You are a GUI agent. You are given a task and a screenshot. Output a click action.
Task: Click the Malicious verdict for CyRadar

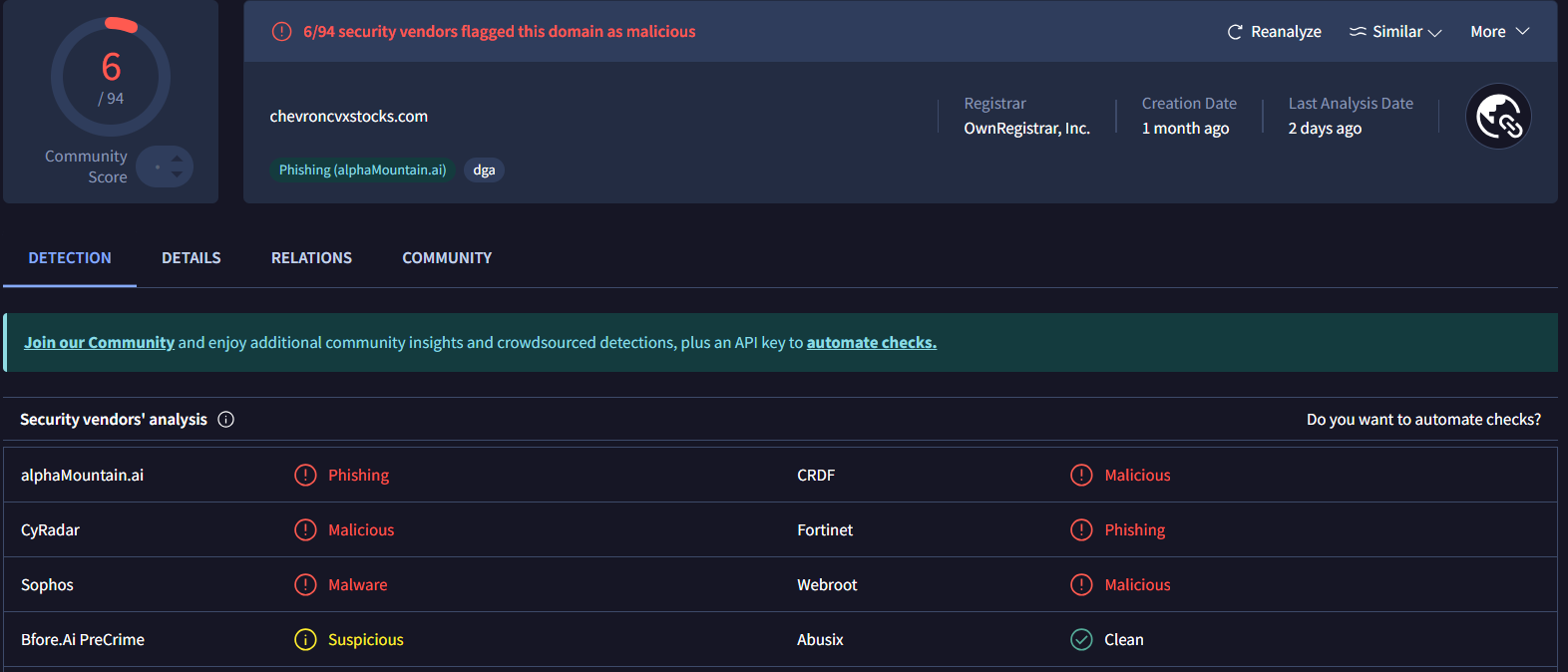[x=361, y=530]
